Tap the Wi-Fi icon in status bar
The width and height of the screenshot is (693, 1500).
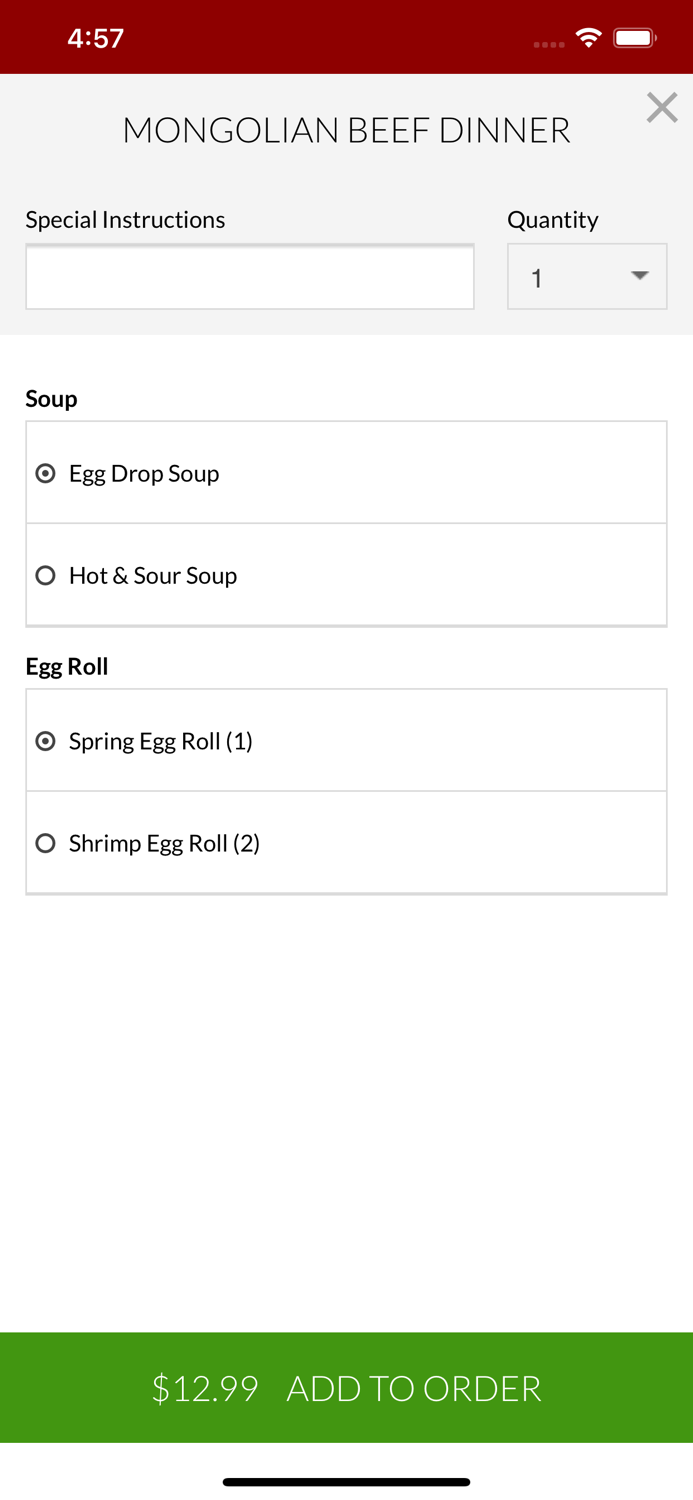coord(589,38)
